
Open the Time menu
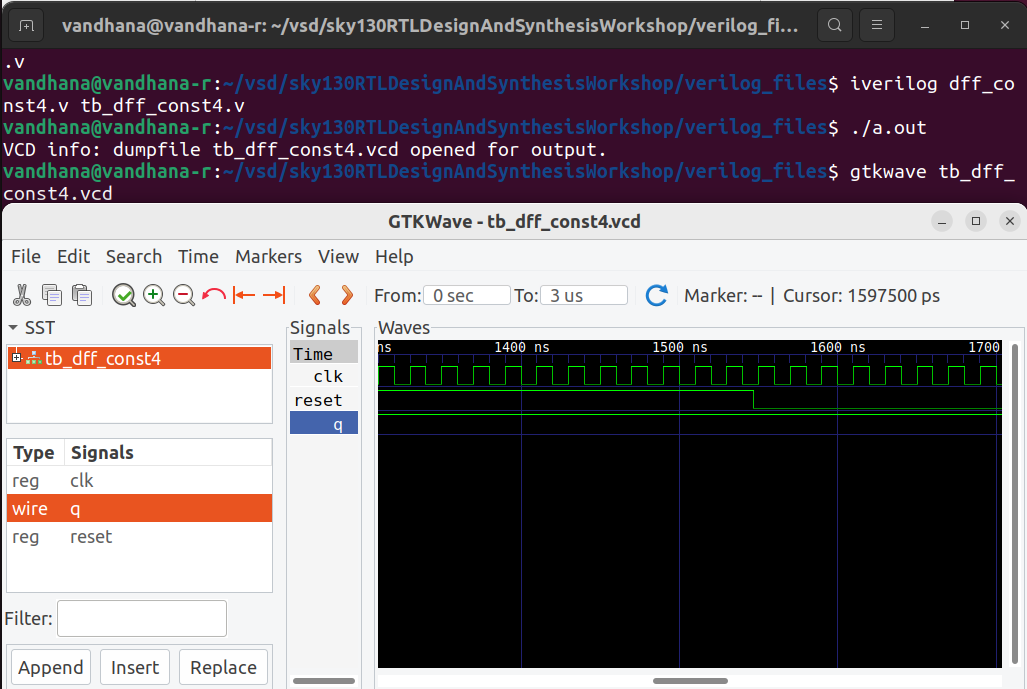point(197,257)
